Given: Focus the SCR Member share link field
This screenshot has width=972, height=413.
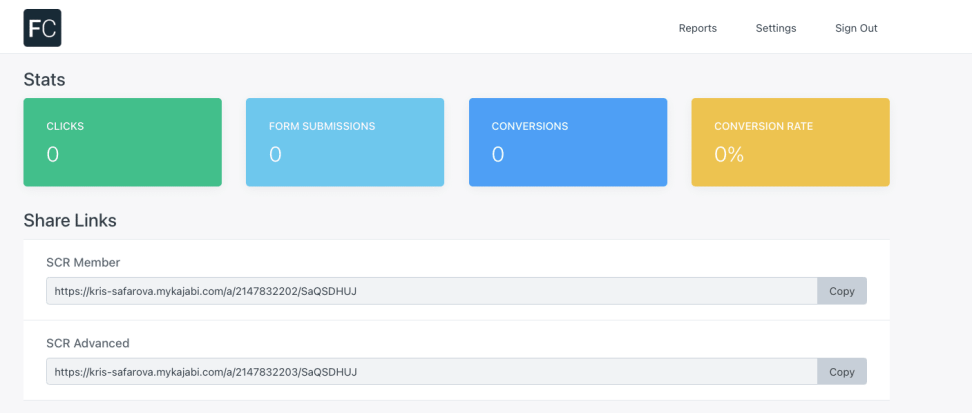Looking at the screenshot, I should tap(431, 291).
